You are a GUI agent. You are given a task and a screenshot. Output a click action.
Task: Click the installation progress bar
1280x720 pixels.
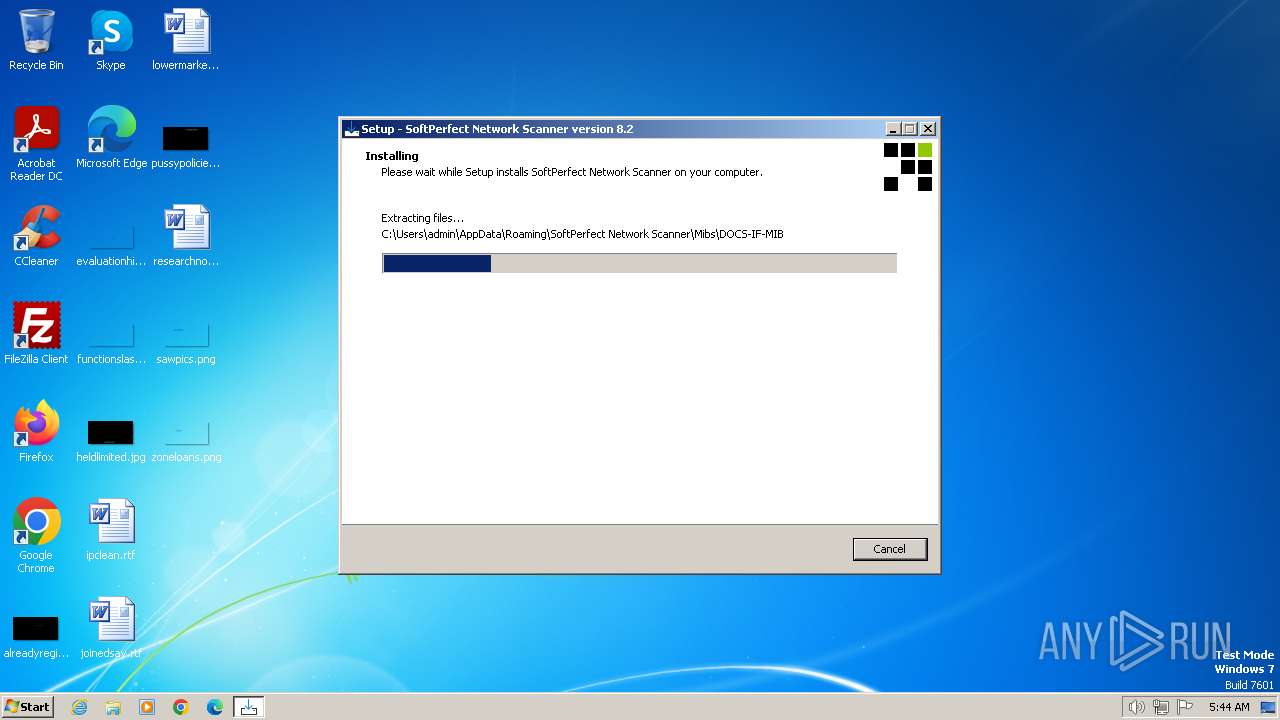[639, 263]
